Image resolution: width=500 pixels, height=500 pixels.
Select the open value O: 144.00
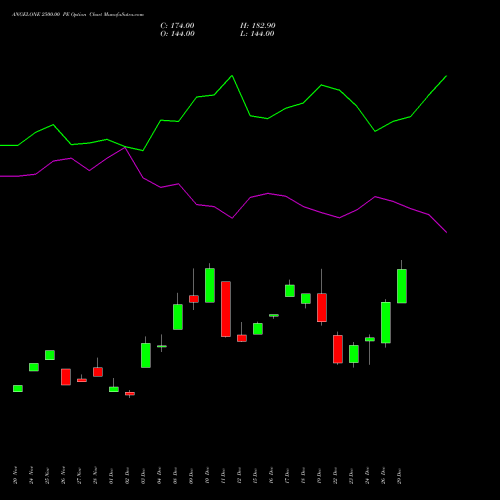177,34
